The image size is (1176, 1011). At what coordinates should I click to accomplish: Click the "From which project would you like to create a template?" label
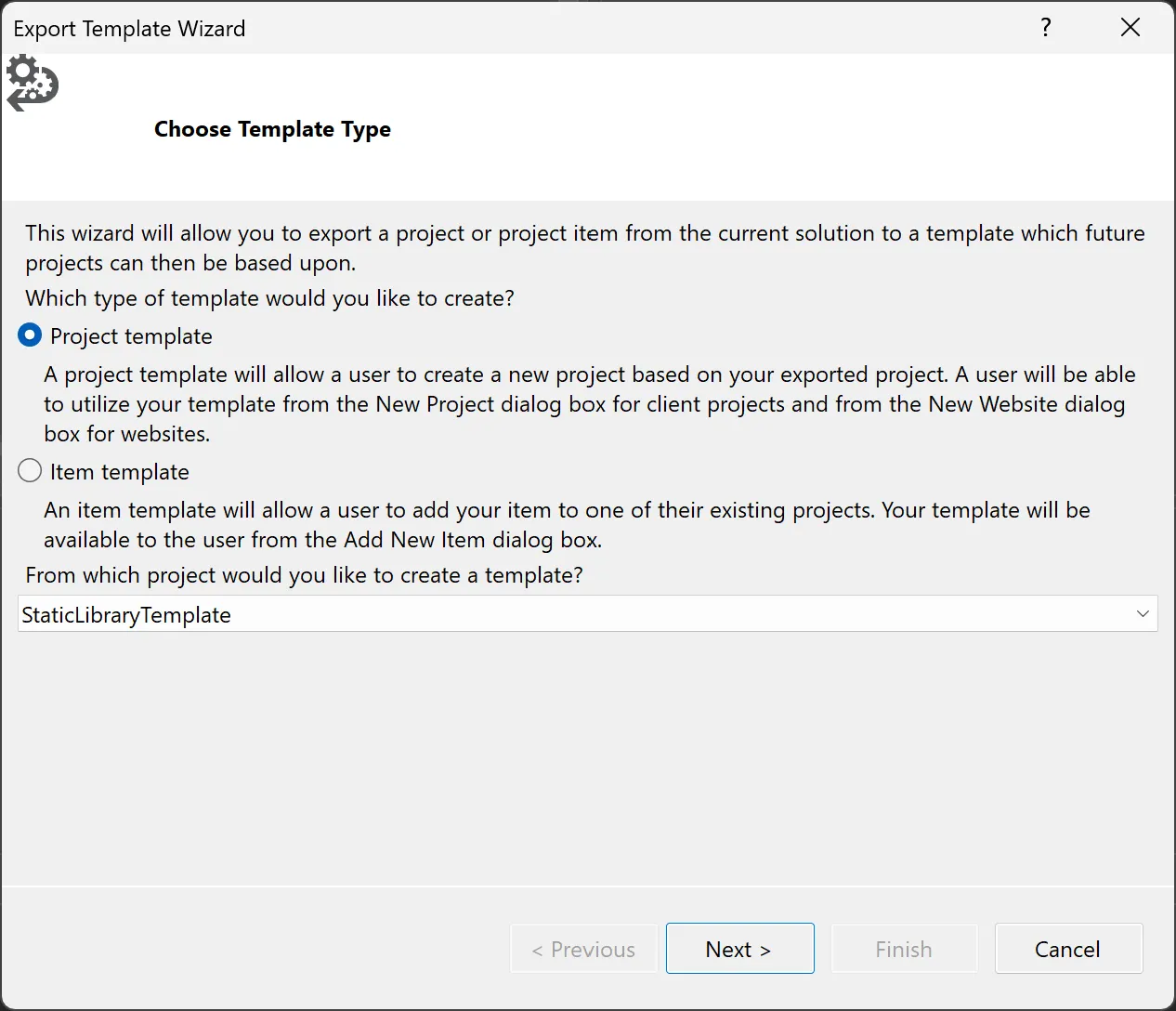click(304, 575)
